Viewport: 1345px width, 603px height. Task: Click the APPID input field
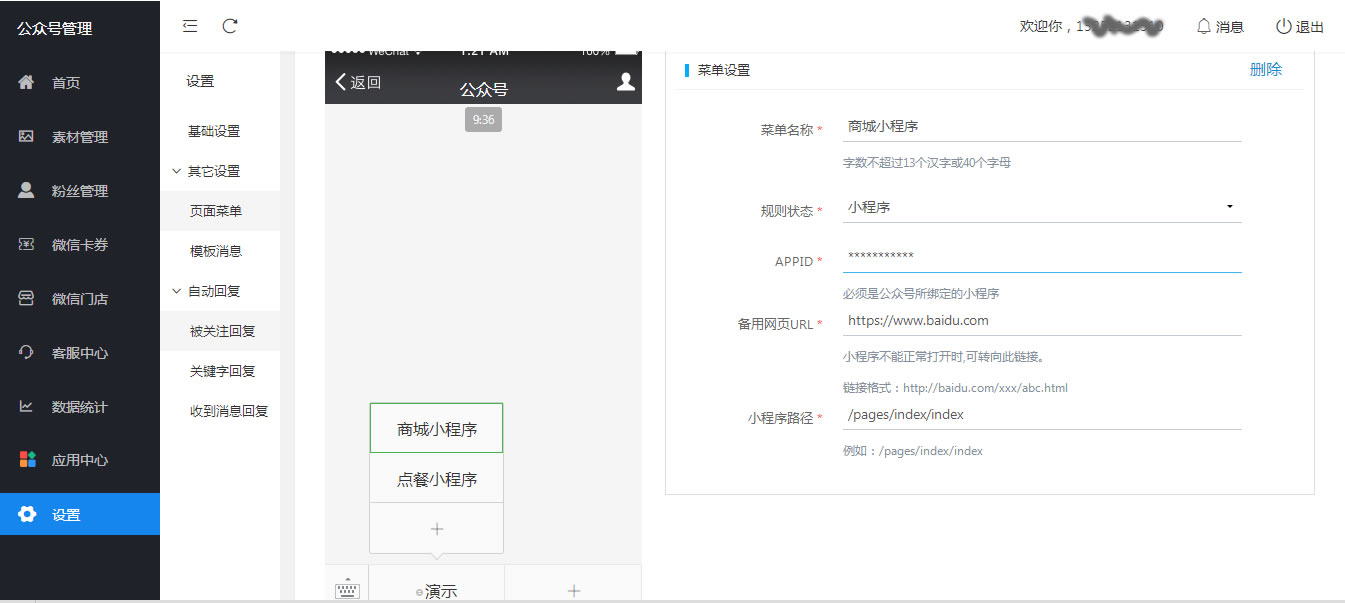coord(1042,257)
